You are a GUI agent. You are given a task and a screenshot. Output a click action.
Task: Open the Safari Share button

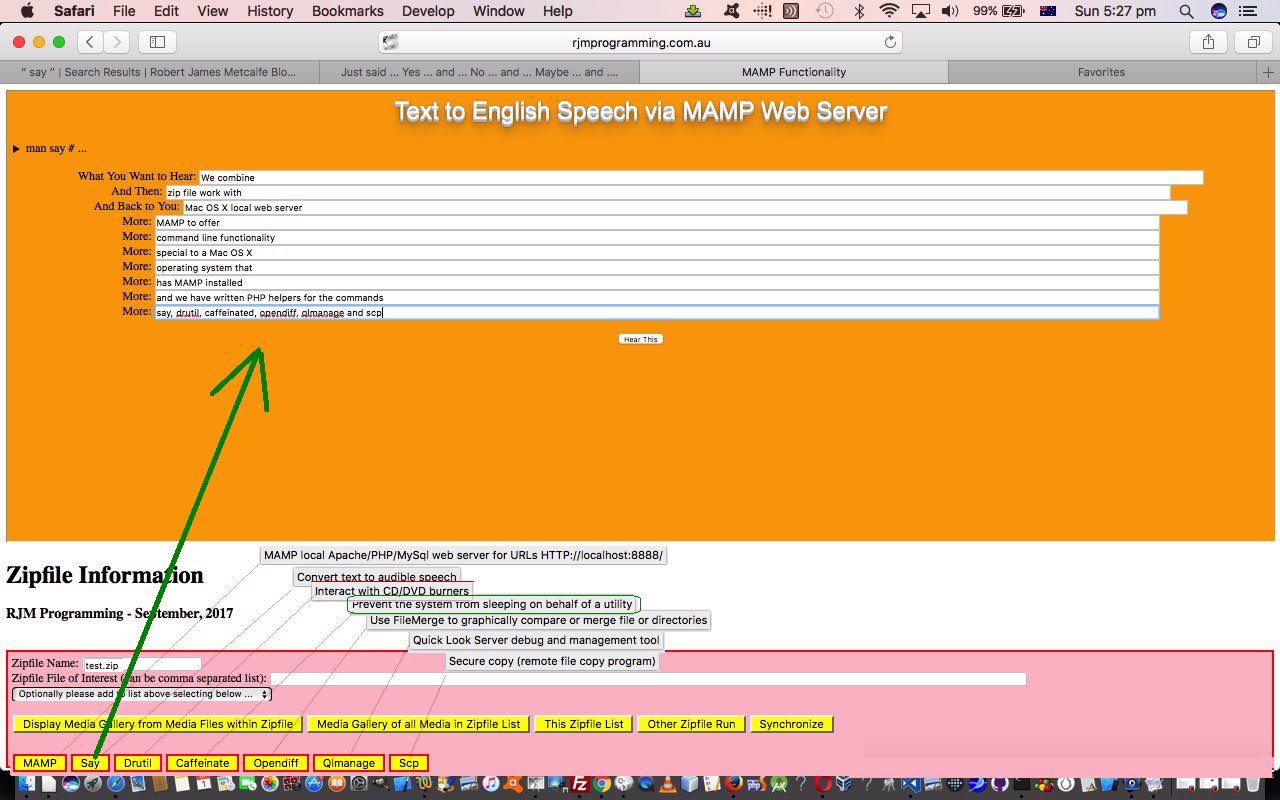pos(1208,42)
